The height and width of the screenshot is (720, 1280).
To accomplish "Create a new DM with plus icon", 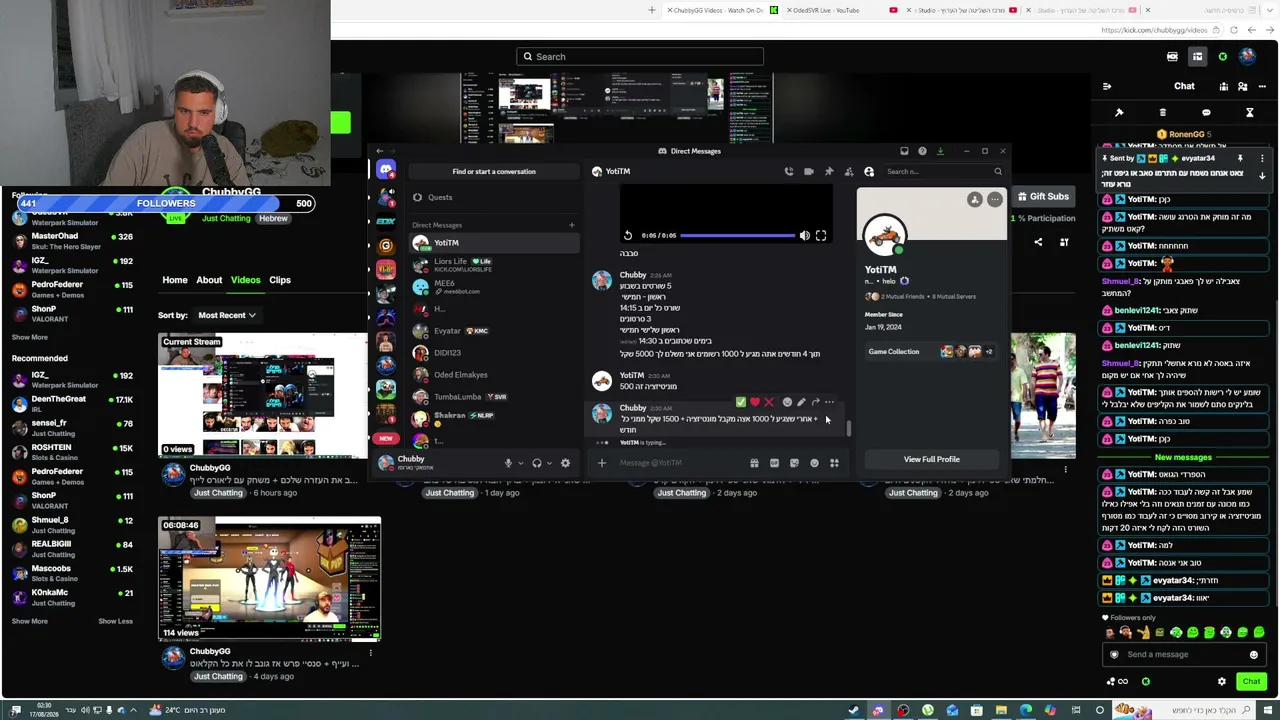I will (571, 225).
